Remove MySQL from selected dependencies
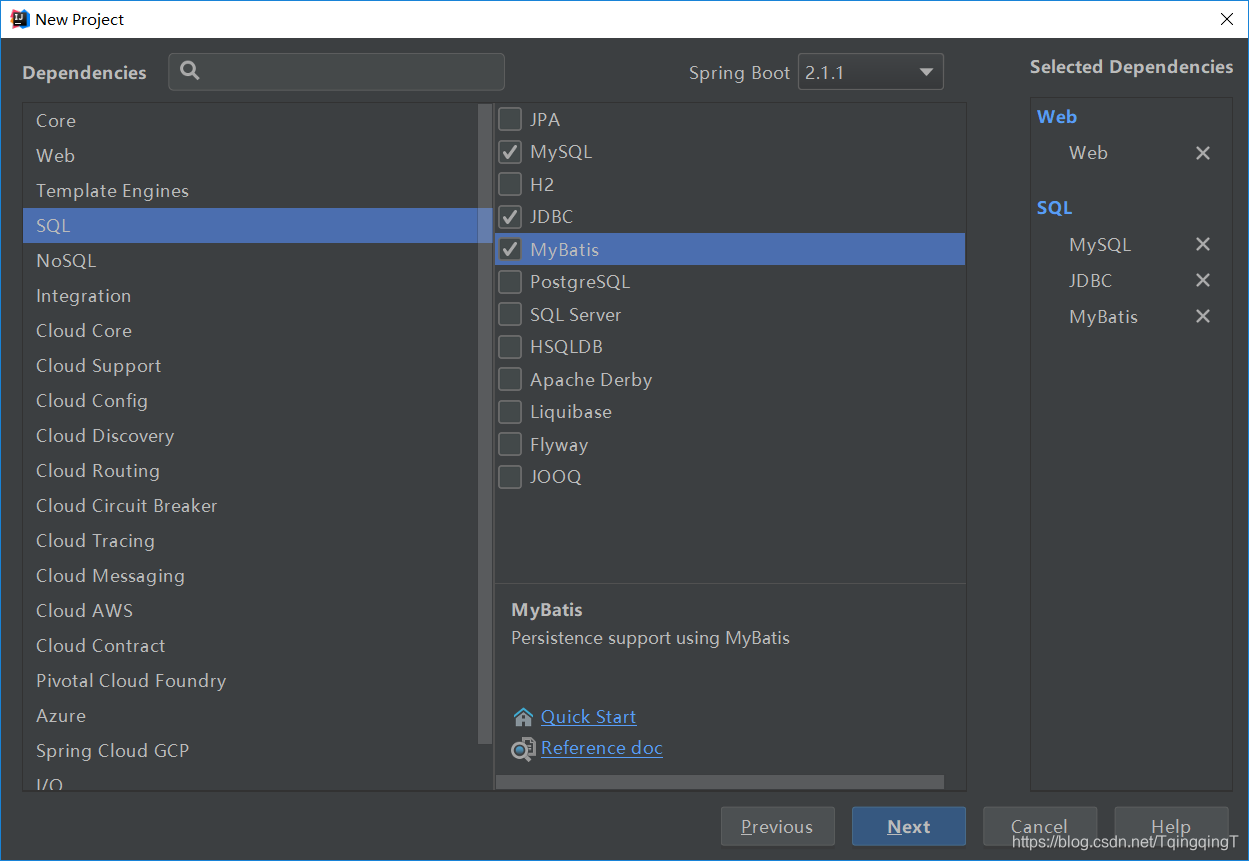The image size is (1249, 861). pyautogui.click(x=1203, y=245)
